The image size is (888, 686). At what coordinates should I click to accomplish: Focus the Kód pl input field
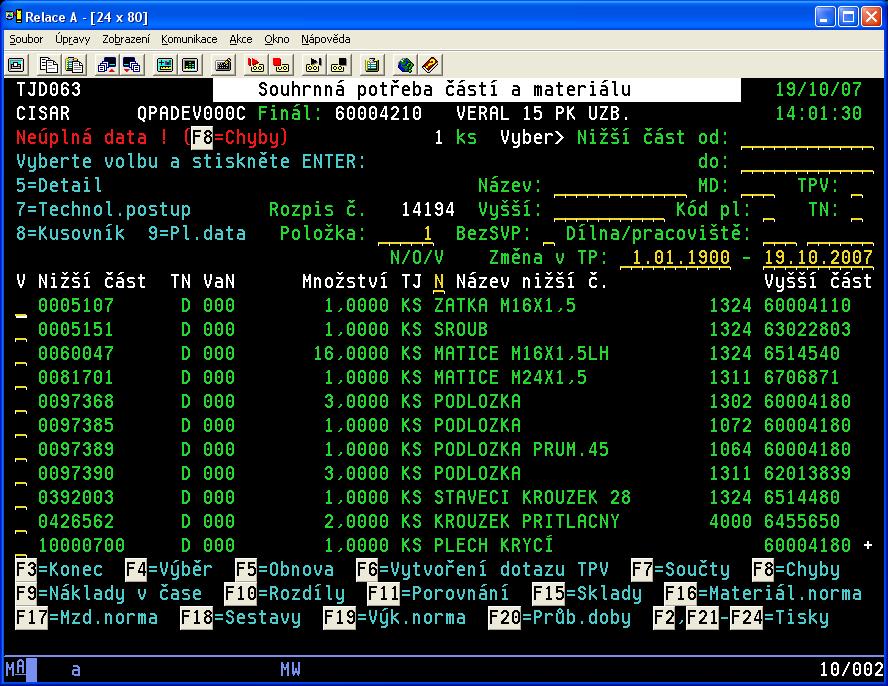click(769, 210)
